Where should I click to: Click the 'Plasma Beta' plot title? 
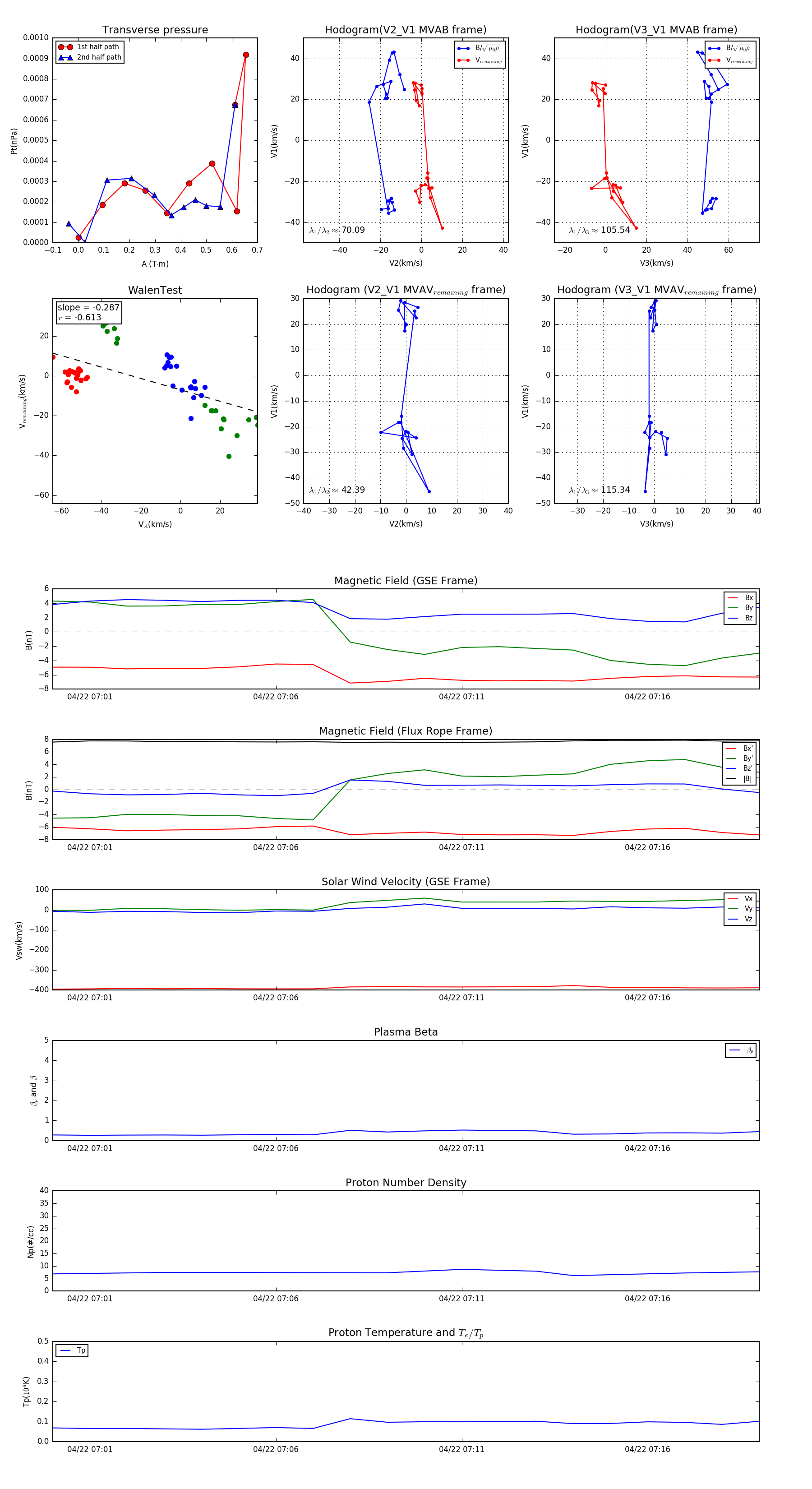(406, 1032)
